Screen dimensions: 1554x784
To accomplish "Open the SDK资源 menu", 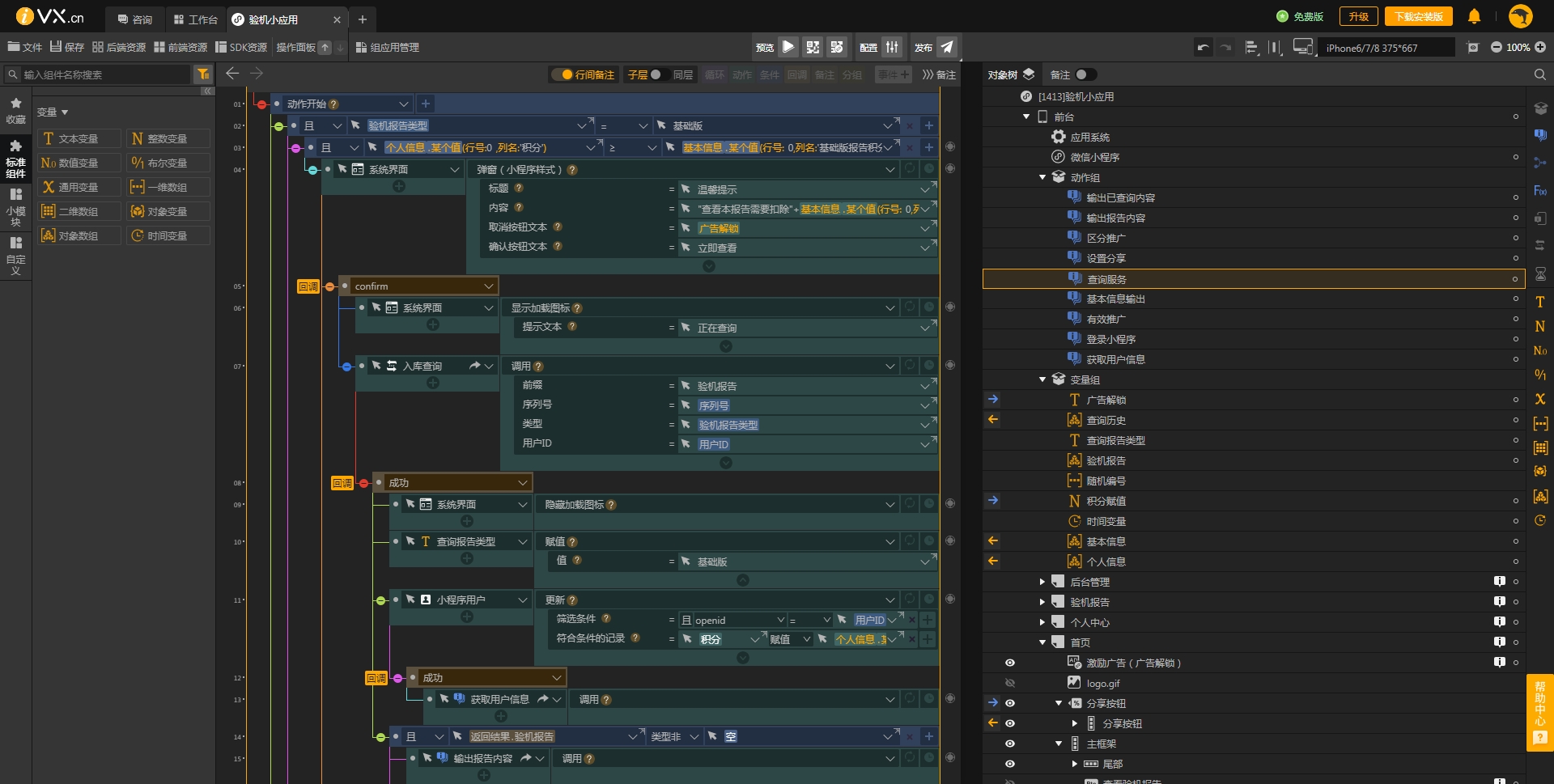I will click(241, 47).
